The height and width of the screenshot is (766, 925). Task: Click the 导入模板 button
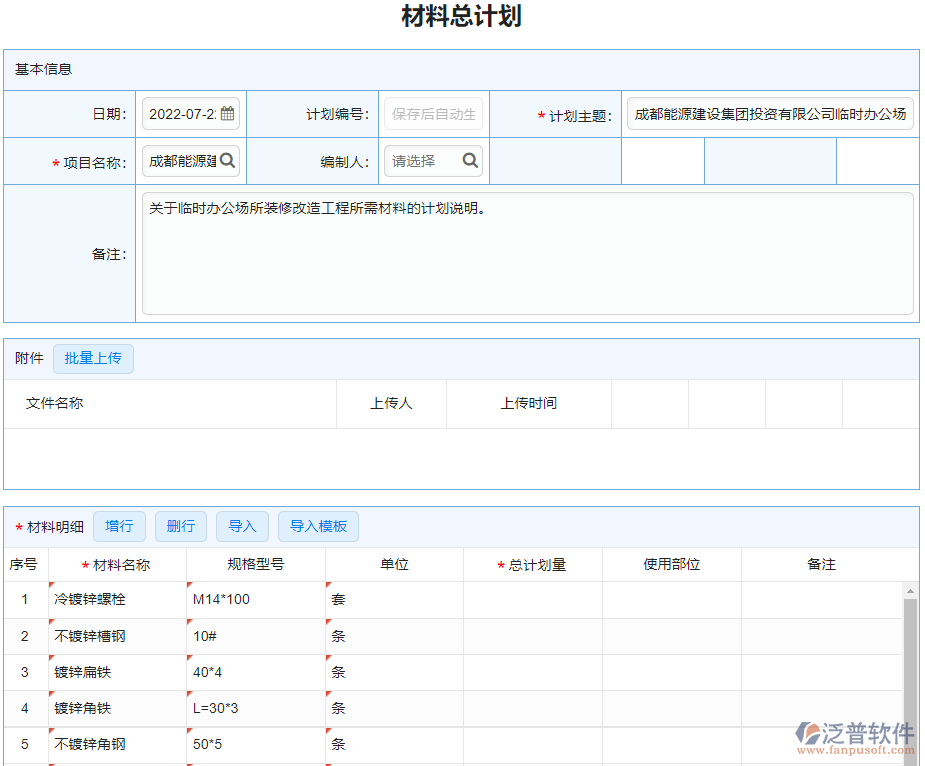coord(318,526)
